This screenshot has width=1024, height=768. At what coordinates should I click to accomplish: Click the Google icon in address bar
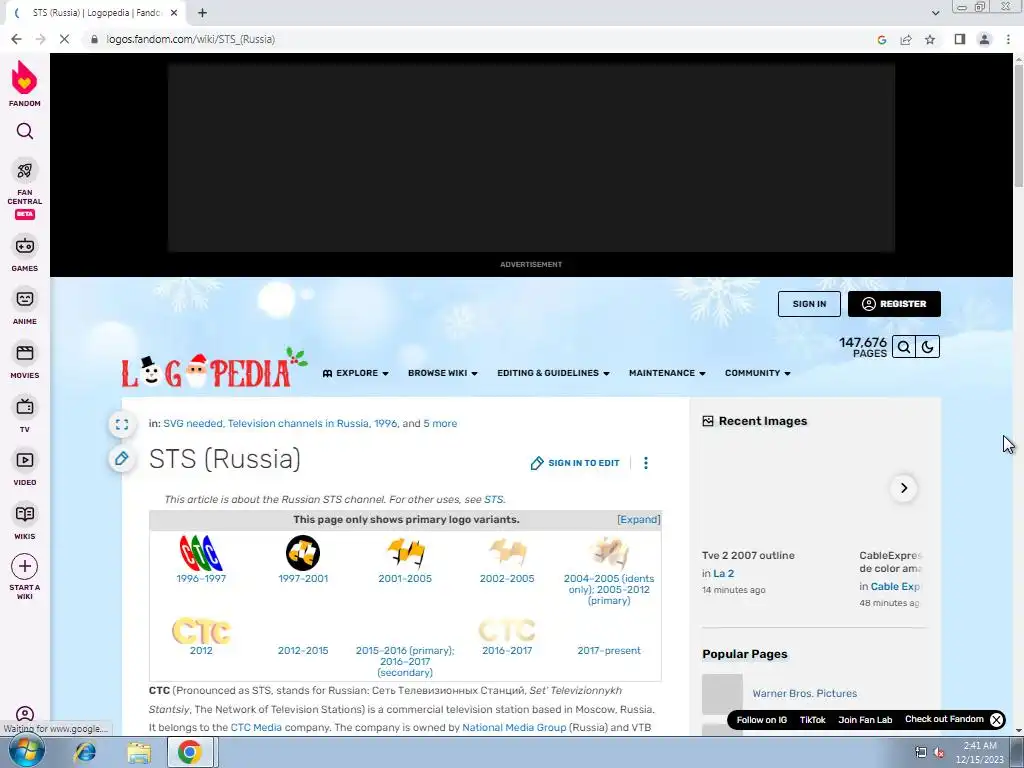tap(882, 40)
